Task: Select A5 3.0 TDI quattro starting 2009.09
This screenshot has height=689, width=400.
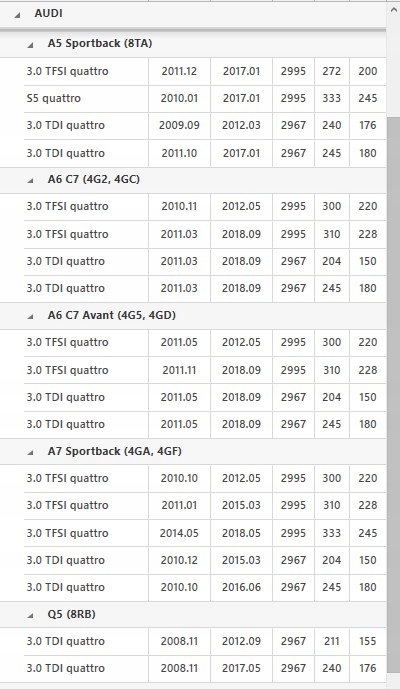Action: [x=205, y=126]
